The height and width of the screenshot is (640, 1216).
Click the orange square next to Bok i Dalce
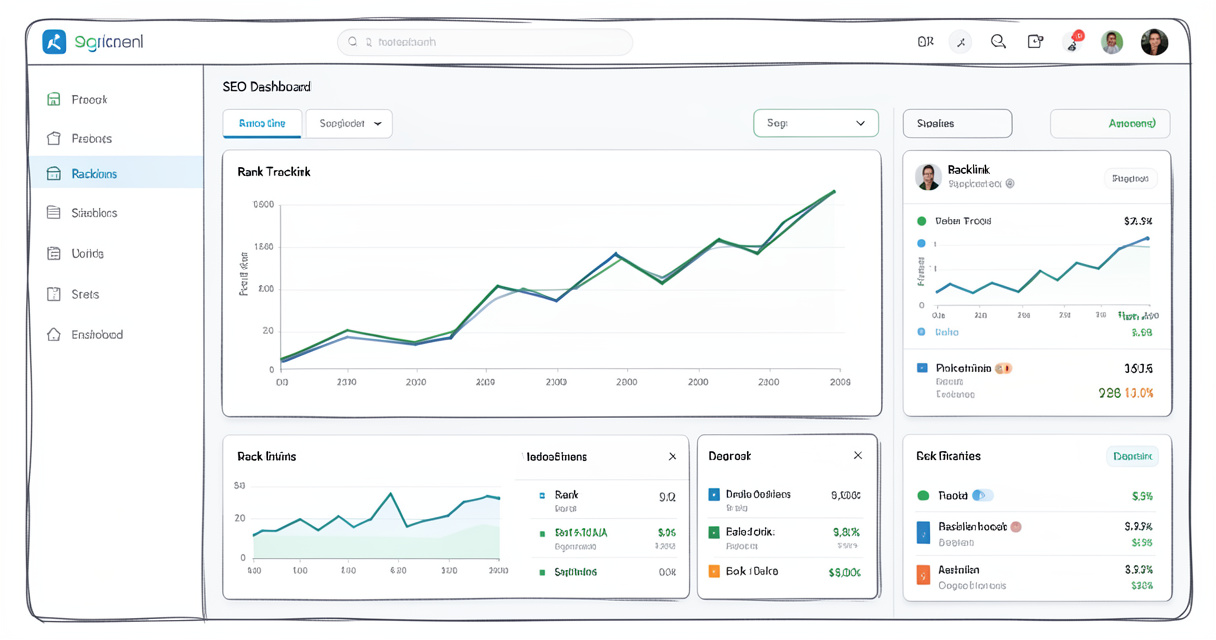[714, 571]
